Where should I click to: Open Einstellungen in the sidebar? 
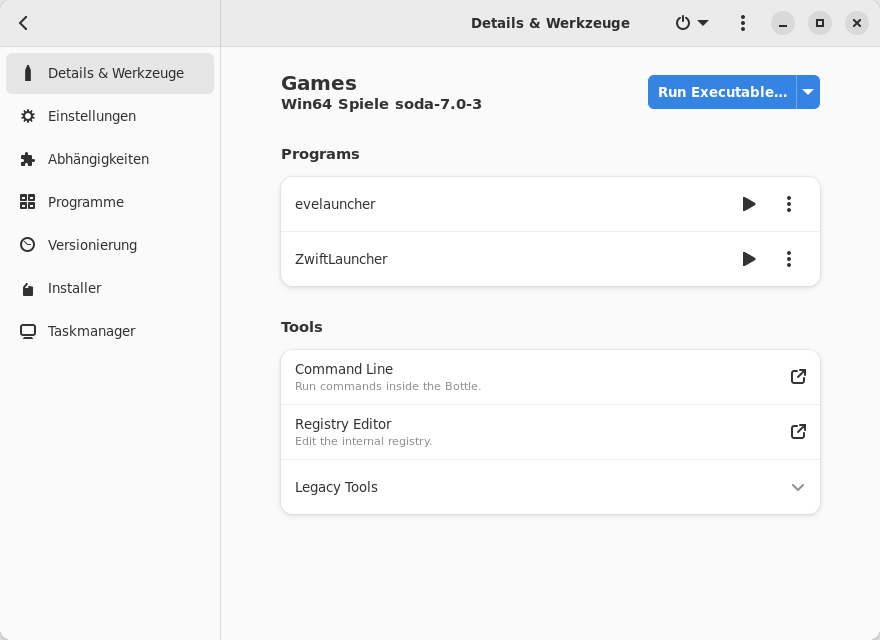110,116
